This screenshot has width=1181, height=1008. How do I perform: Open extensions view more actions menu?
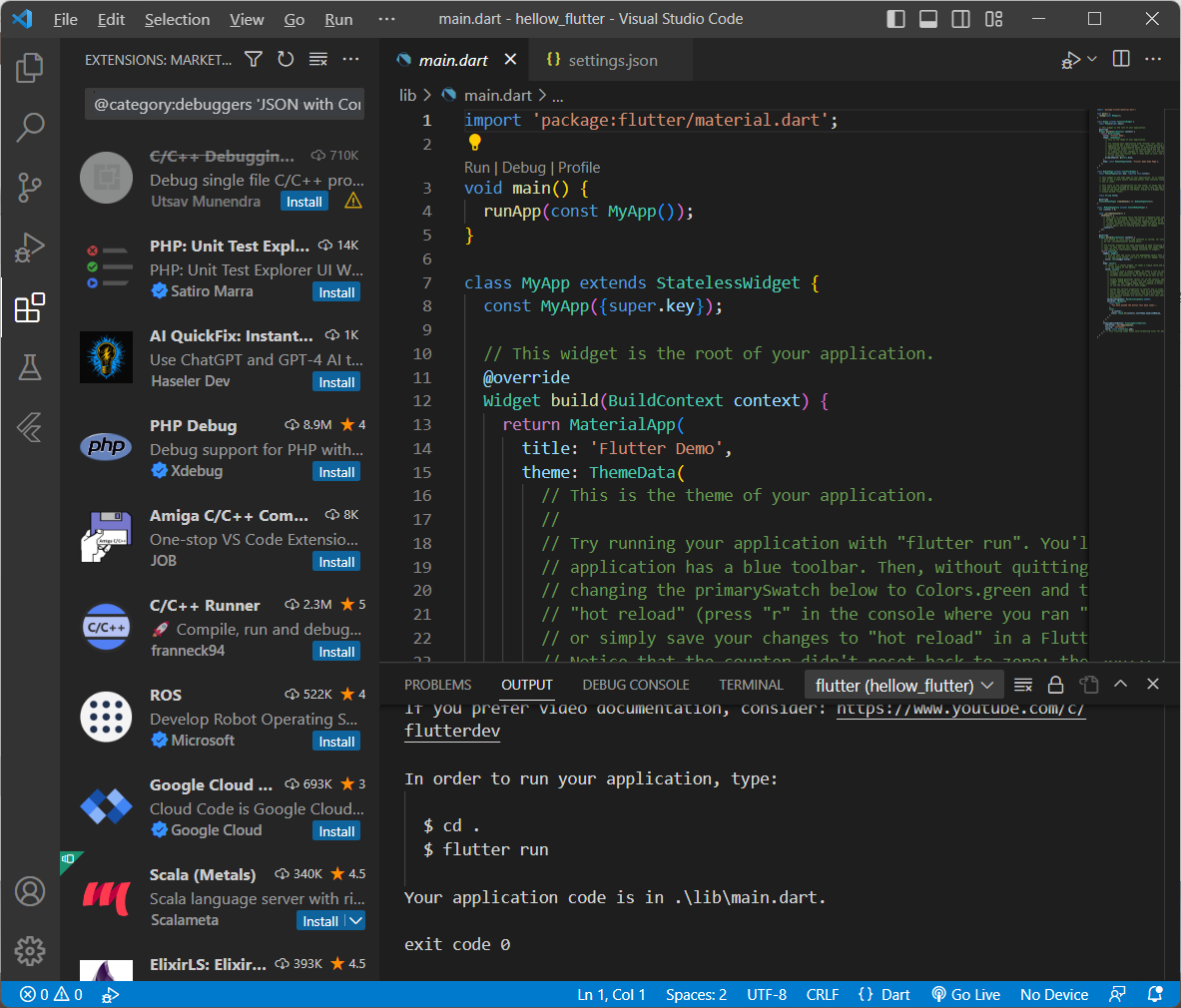351,60
